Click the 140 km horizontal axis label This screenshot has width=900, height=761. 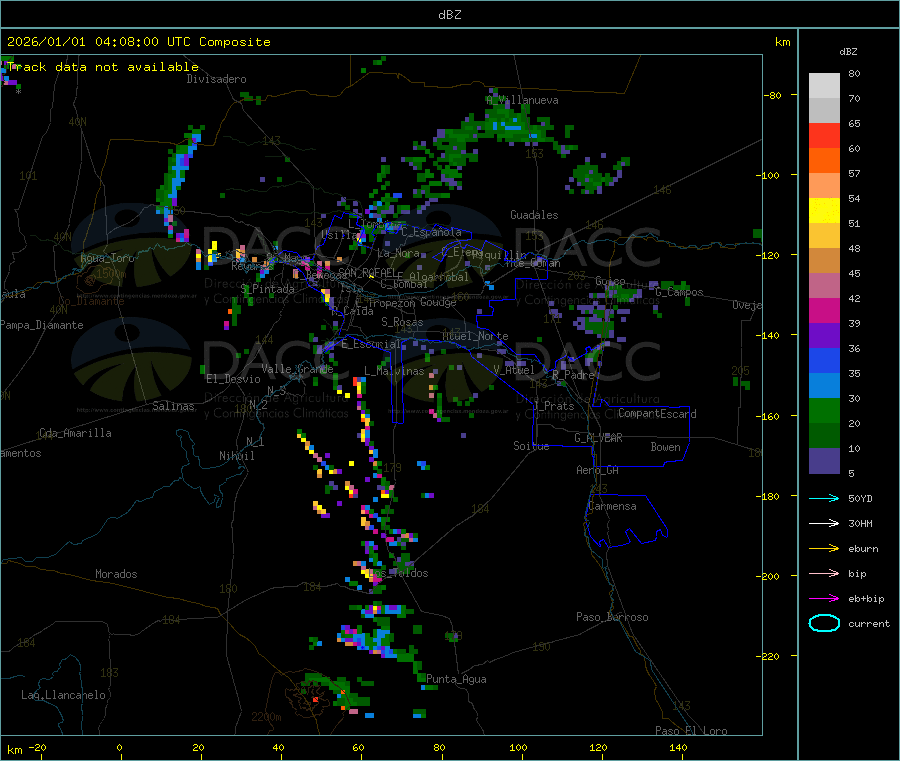[678, 747]
